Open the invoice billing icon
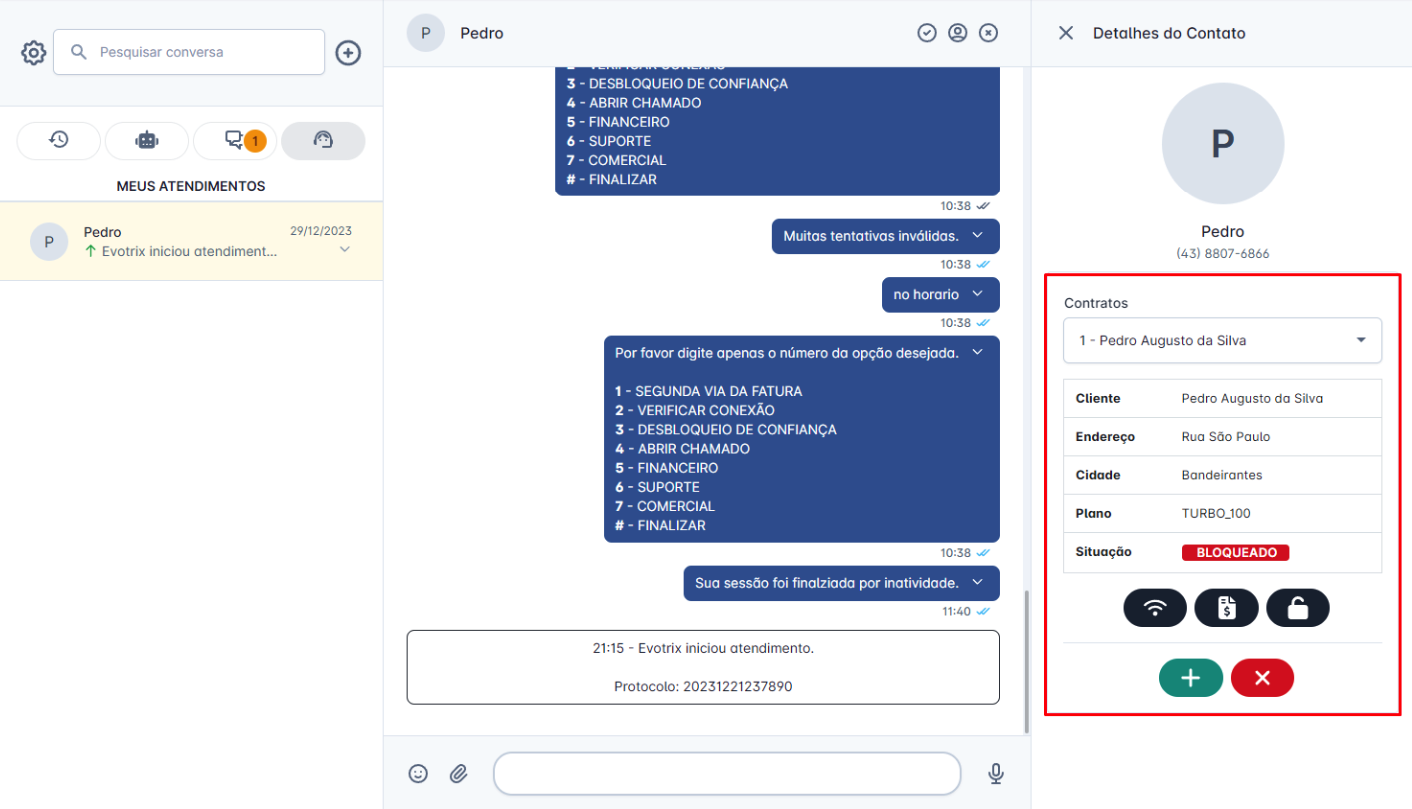Image resolution: width=1412 pixels, height=809 pixels. pyautogui.click(x=1226, y=607)
